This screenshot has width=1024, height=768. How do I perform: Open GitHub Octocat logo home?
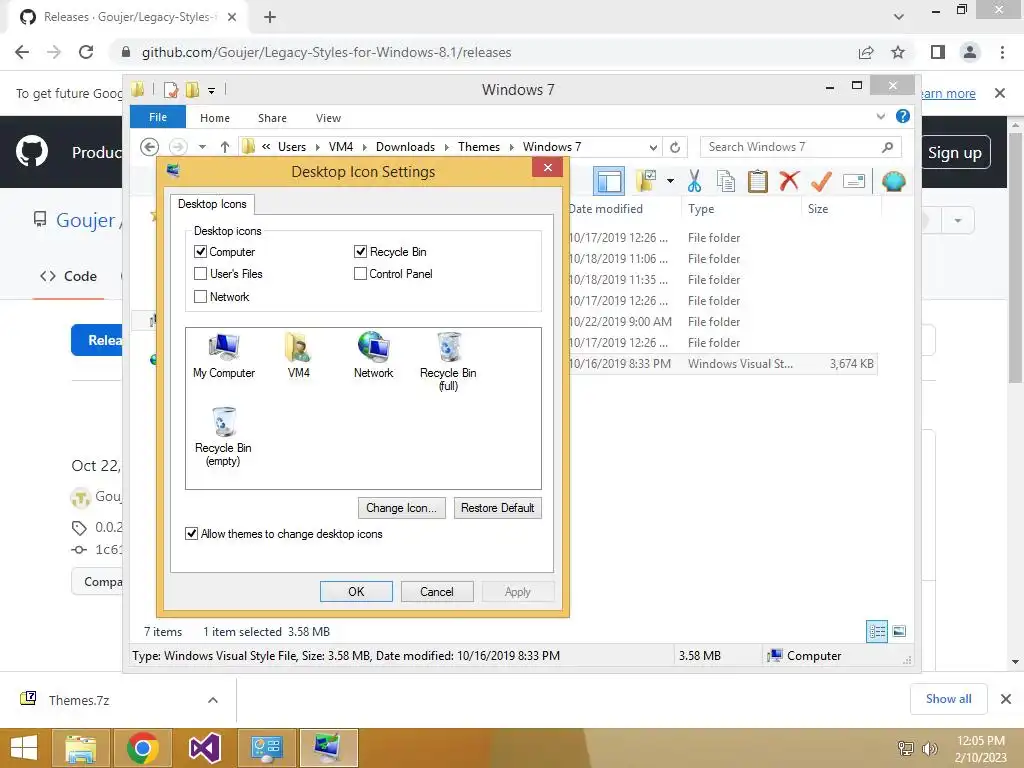(32, 152)
